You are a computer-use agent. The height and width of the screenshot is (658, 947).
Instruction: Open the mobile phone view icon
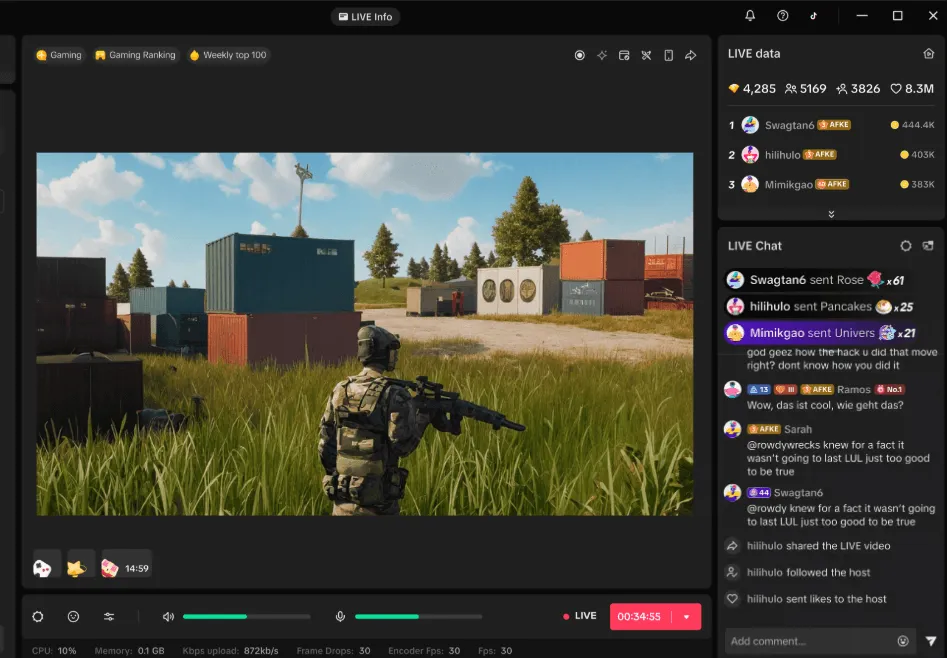click(x=668, y=55)
